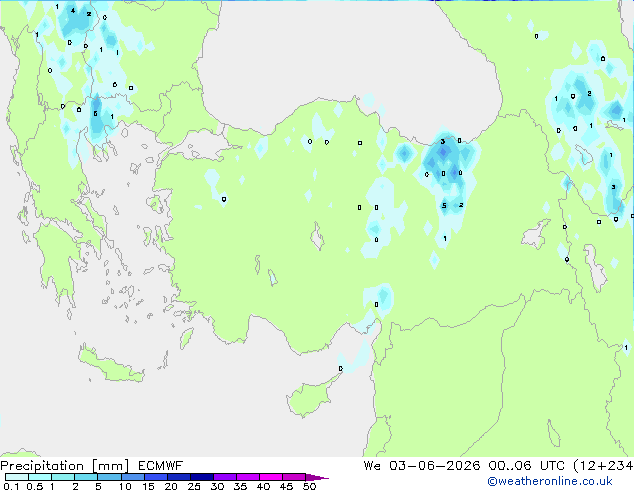
Task: Select the "ECMWF" model label
Action: [160, 466]
